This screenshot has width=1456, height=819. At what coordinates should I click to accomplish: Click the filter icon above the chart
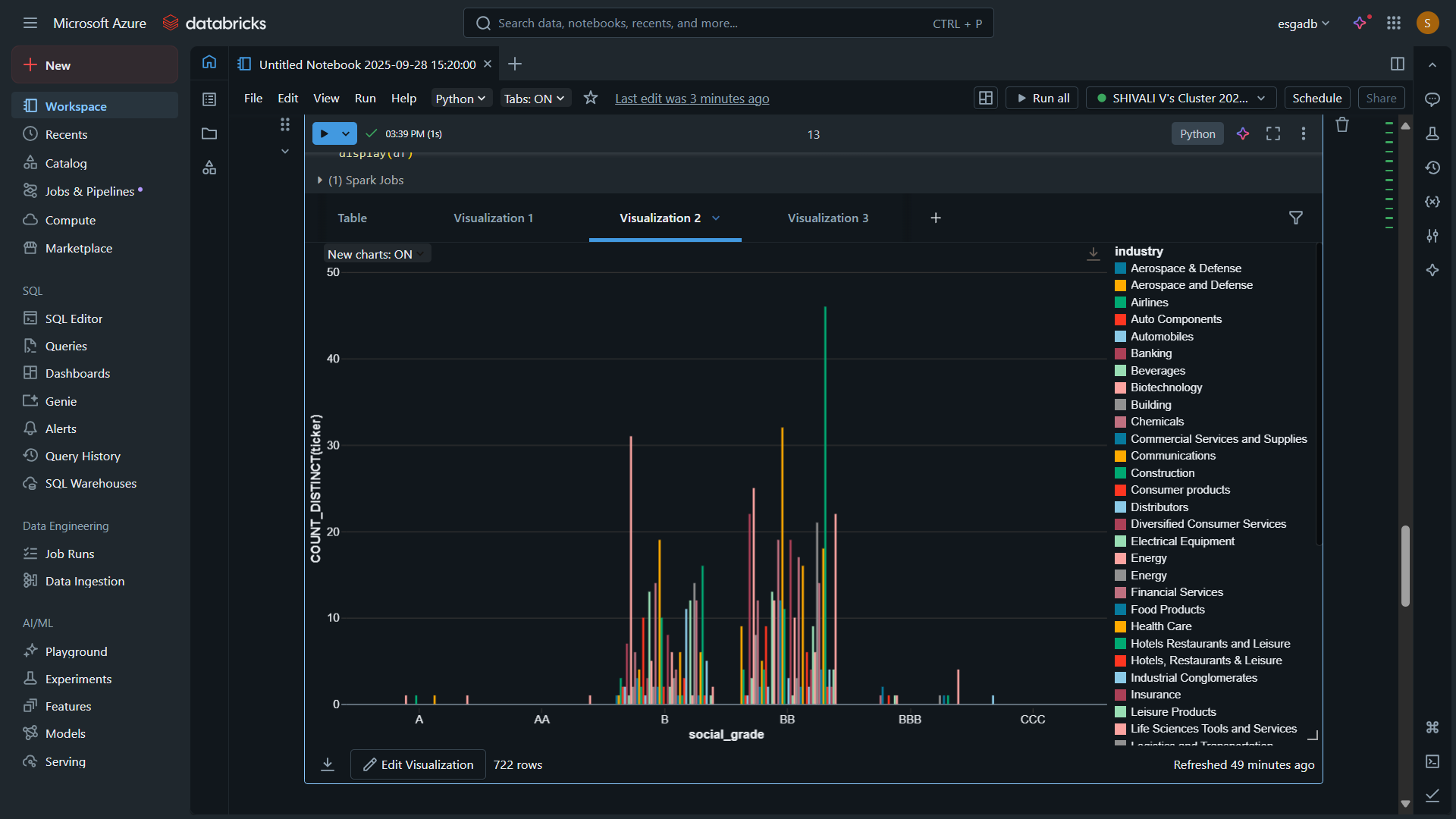click(1296, 218)
